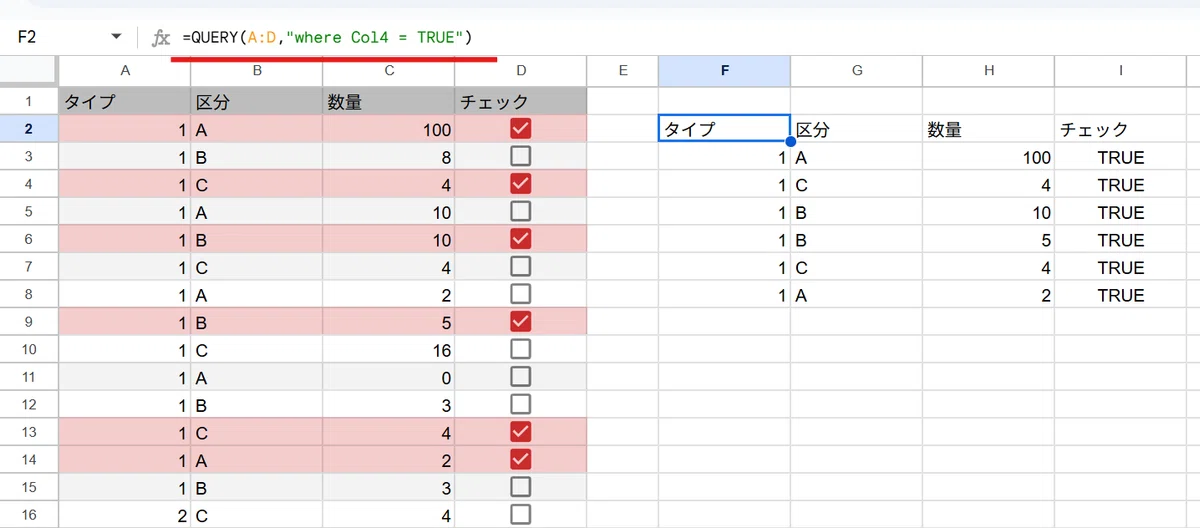Check the checkbox in row 11
Viewport: 1200px width, 528px height.
(520, 376)
